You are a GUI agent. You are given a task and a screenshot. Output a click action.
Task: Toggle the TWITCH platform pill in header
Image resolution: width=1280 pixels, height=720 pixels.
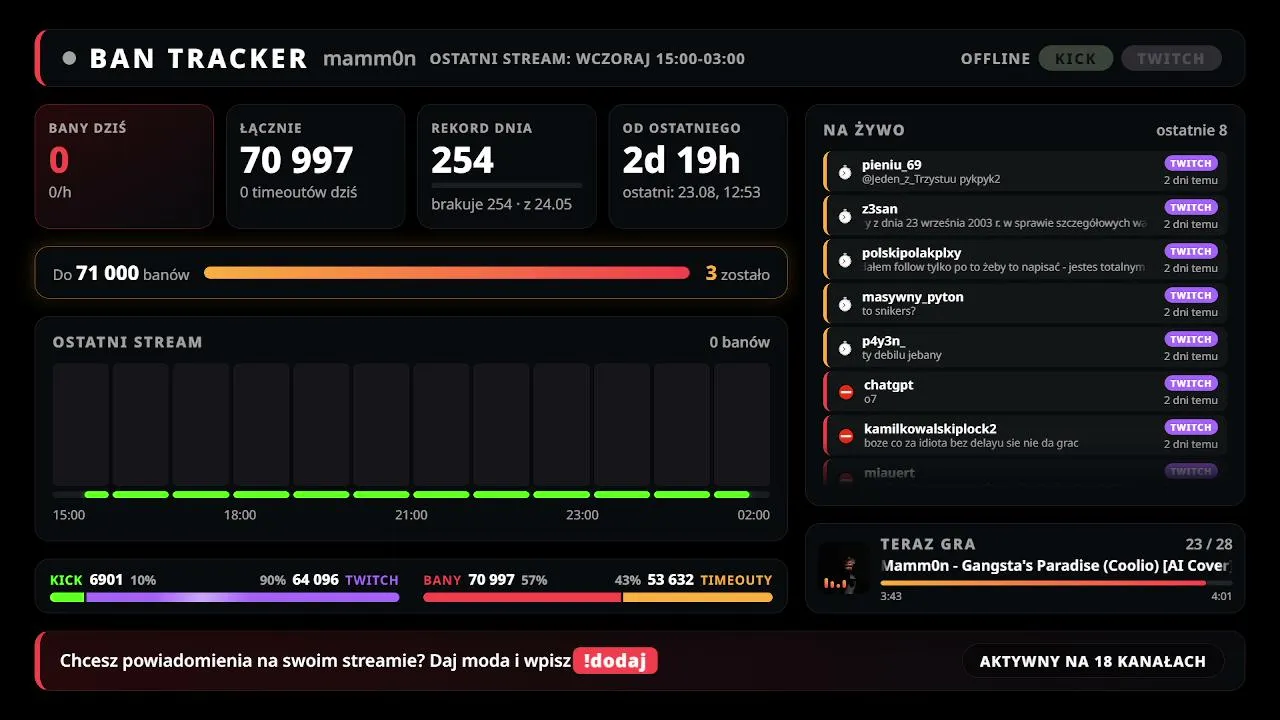[1171, 58]
